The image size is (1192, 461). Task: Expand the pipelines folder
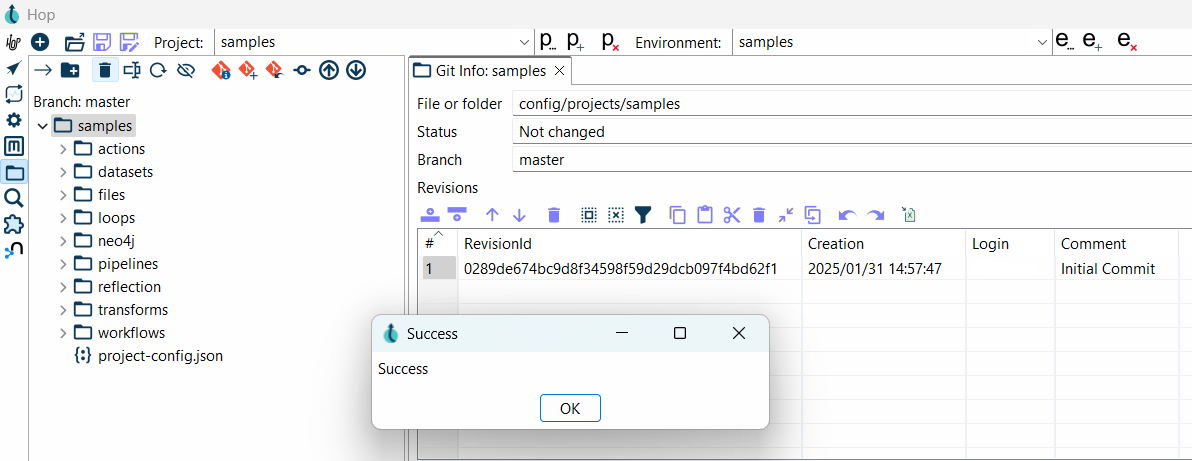(x=63, y=264)
